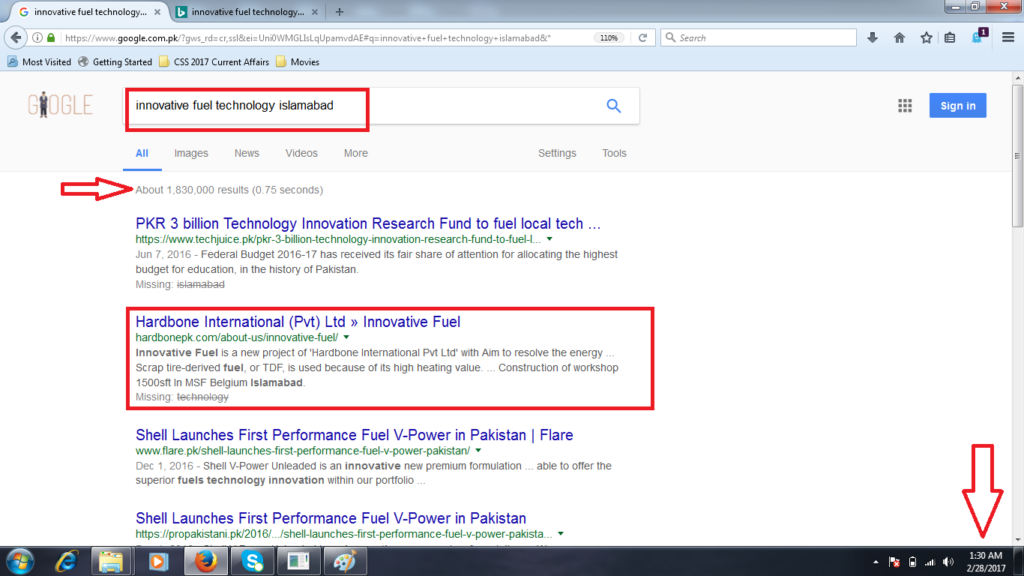Open Most Visited bookmarks folder
The height and width of the screenshot is (576, 1024).
pyautogui.click(x=39, y=62)
